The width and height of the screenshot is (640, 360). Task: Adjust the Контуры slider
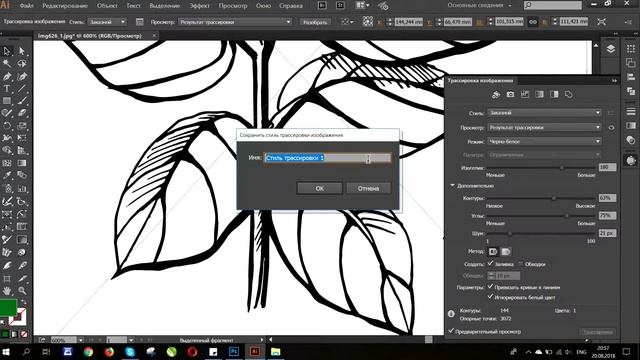coord(554,198)
